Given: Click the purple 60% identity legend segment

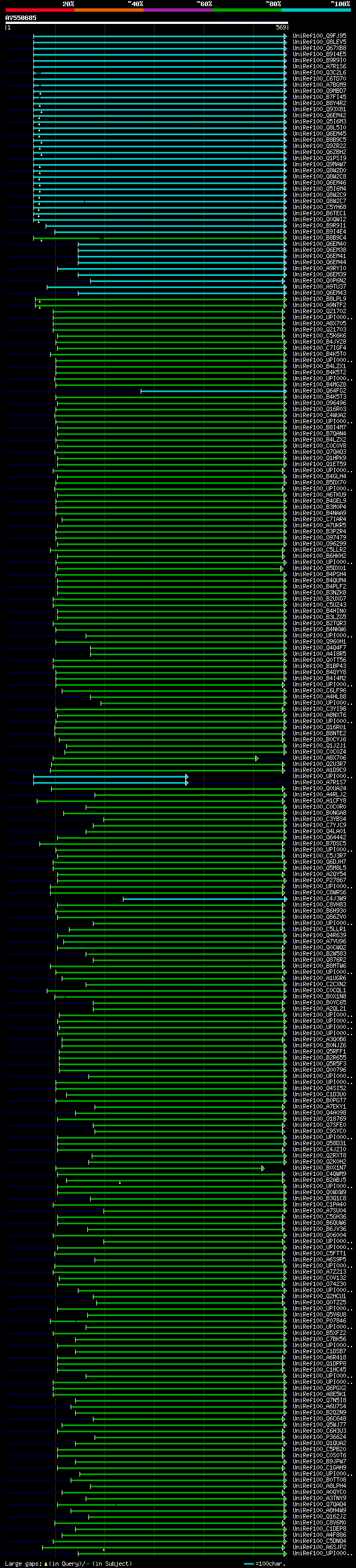Looking at the screenshot, I should click(177, 10).
